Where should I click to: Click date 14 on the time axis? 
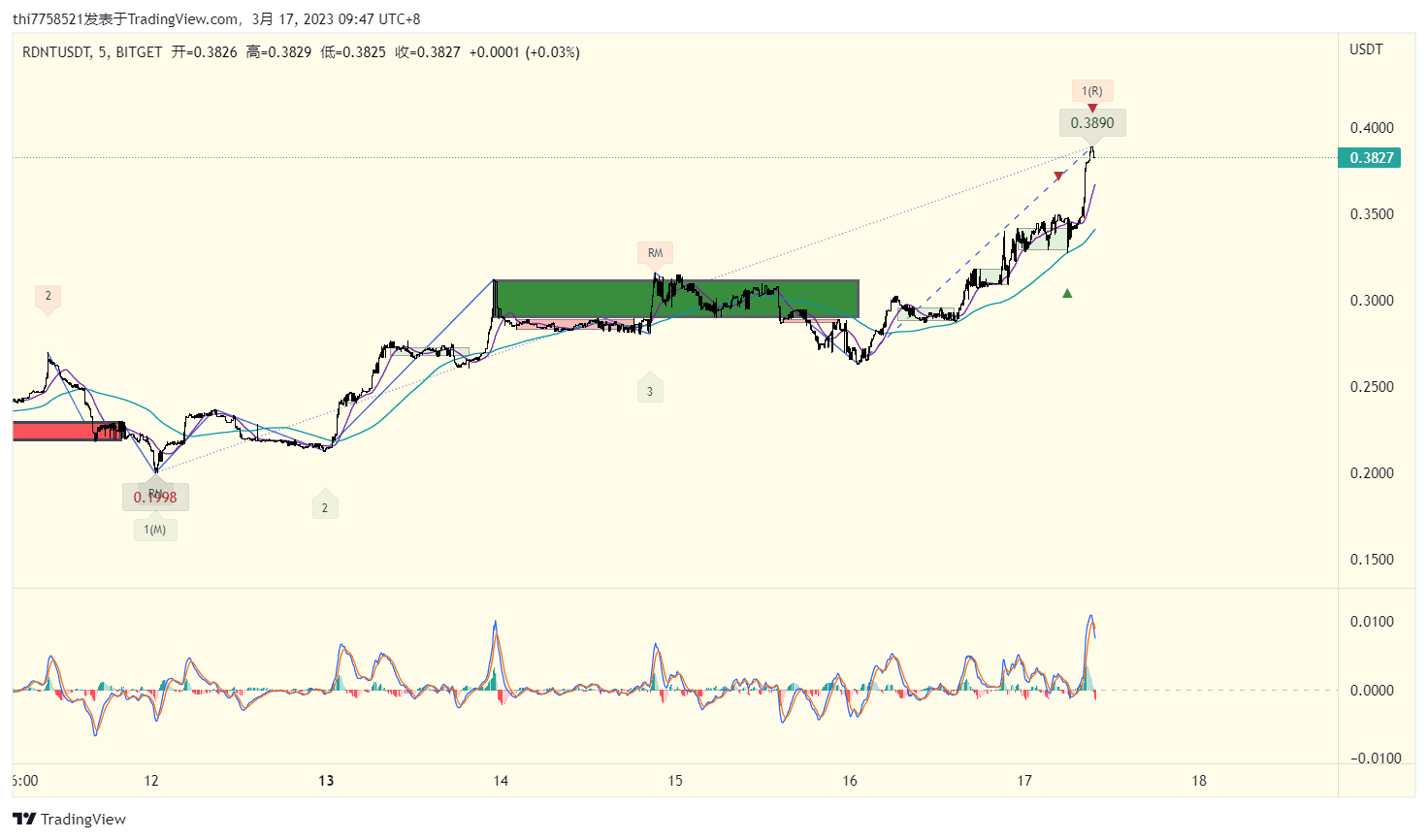point(501,781)
